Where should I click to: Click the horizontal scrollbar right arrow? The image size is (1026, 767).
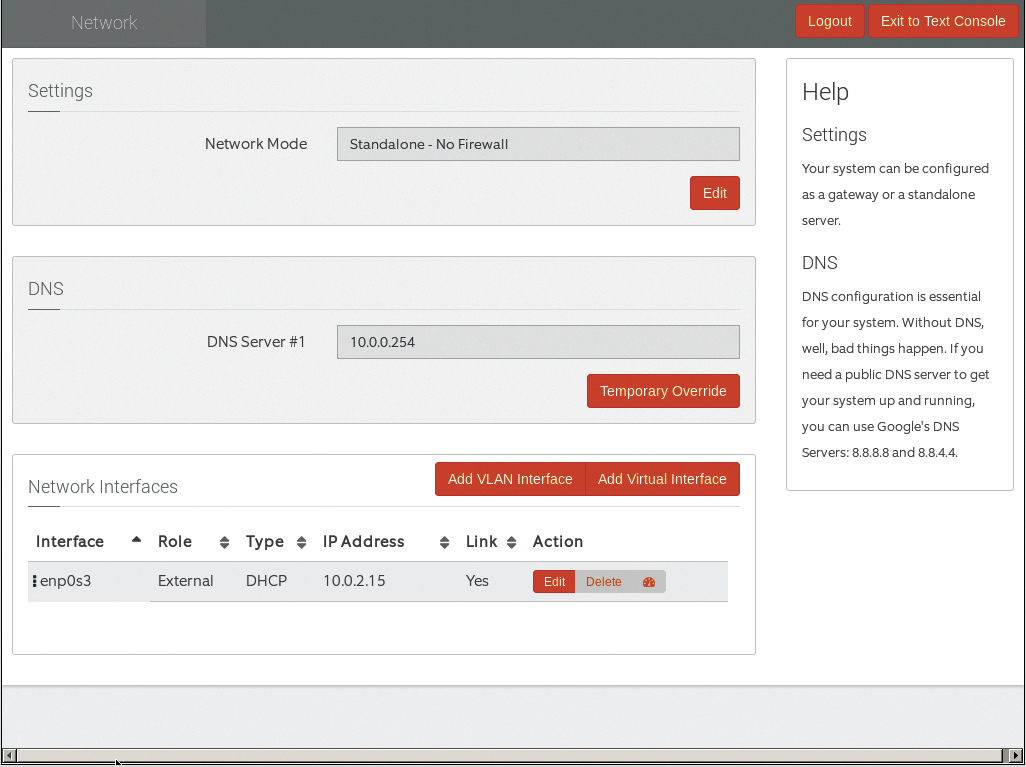pyautogui.click(x=1016, y=755)
